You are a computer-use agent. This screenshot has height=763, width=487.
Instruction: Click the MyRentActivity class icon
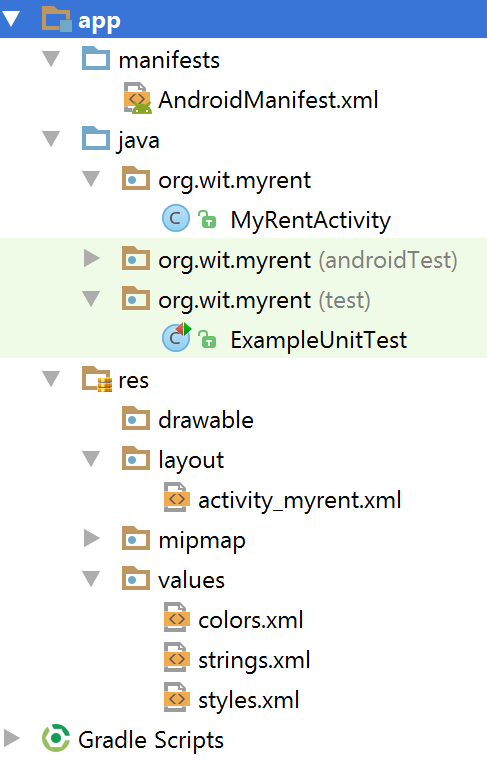176,218
